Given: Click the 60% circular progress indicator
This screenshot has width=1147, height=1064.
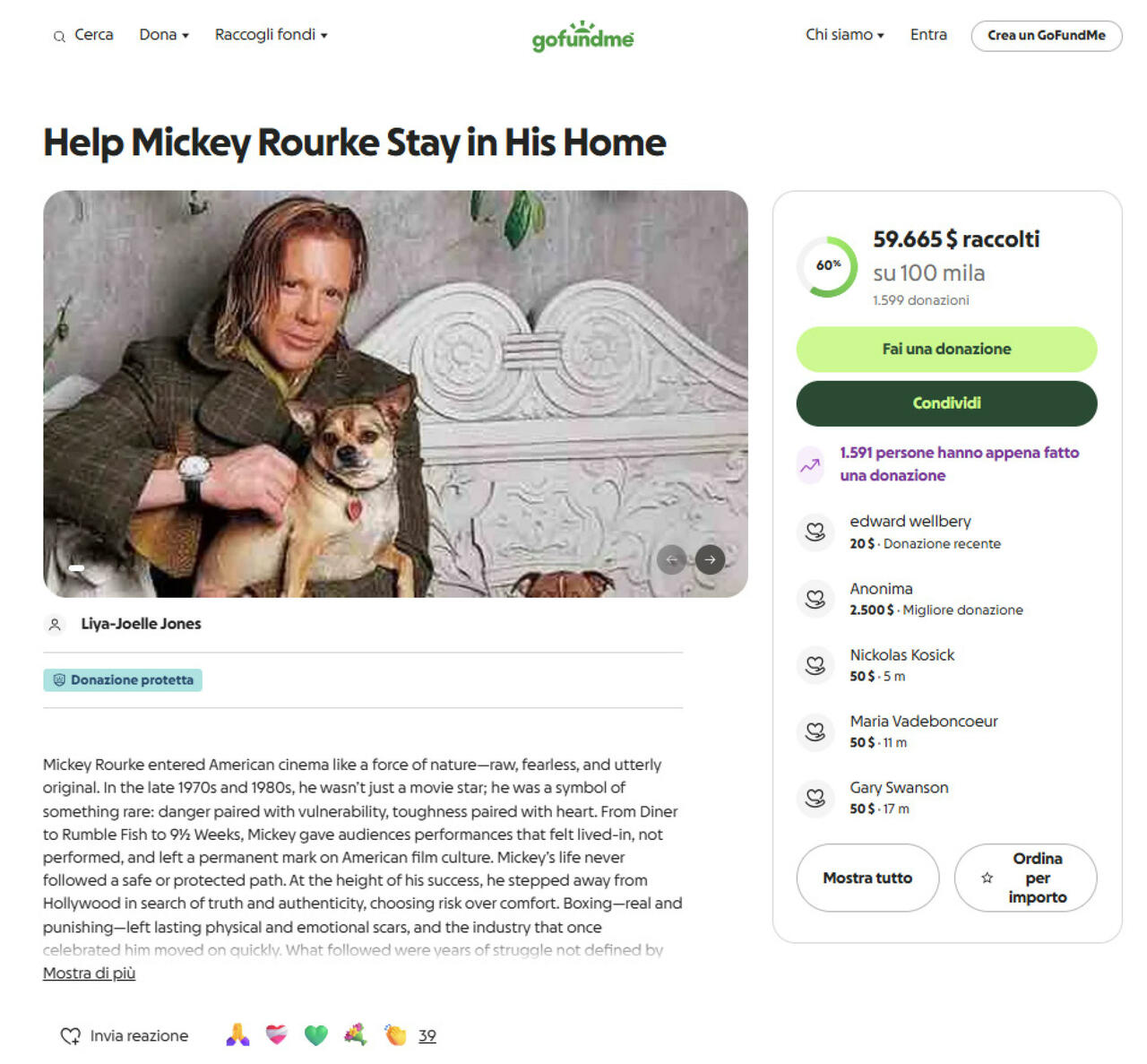Looking at the screenshot, I should (x=827, y=266).
